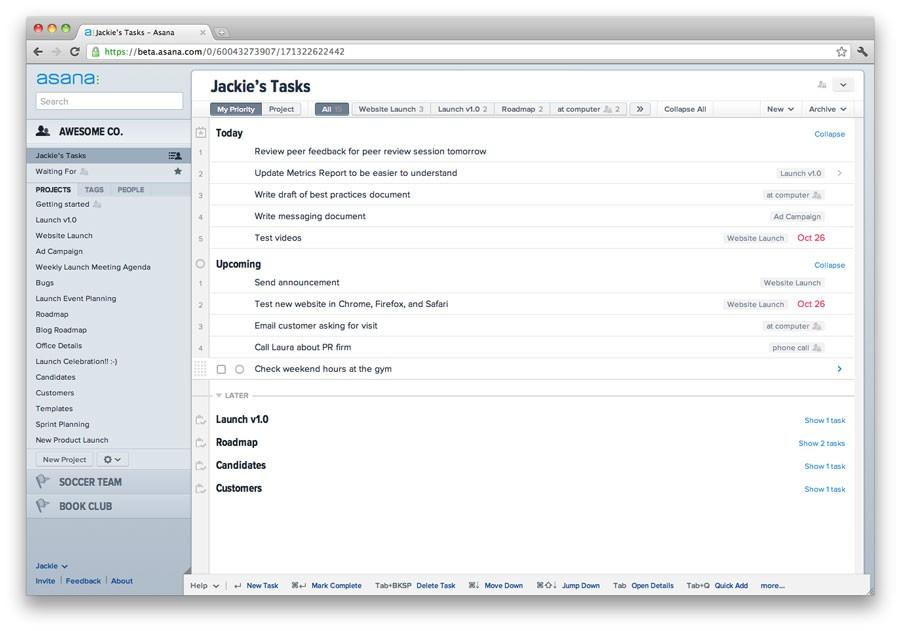Screen dimensions: 900x631
Task: Click the drag handle beside the gym task
Action: (200, 369)
